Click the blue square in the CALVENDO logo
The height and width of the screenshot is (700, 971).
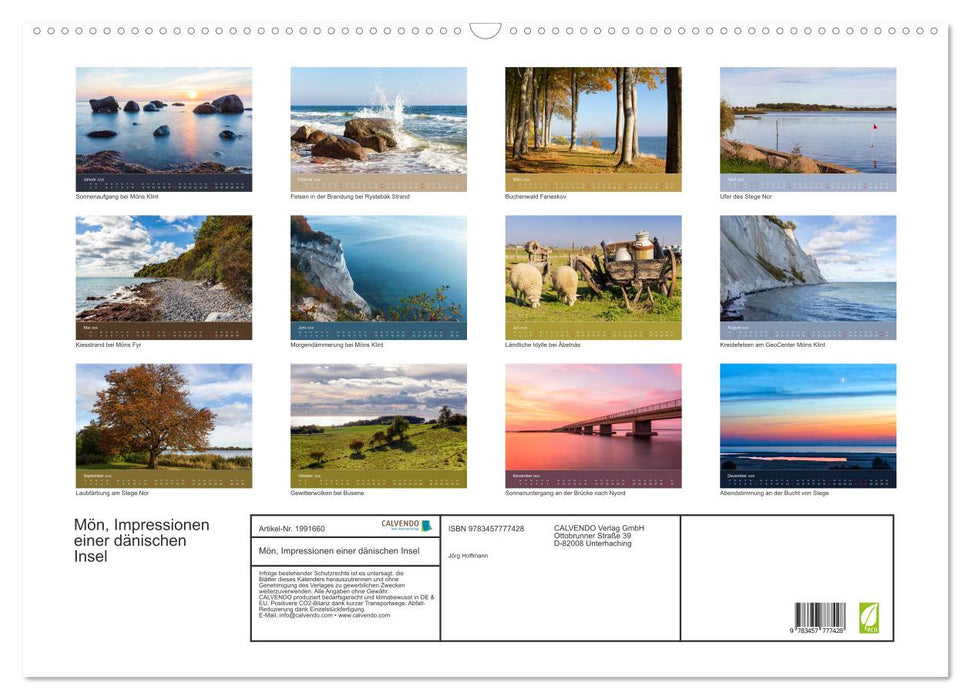pyautogui.click(x=426, y=526)
